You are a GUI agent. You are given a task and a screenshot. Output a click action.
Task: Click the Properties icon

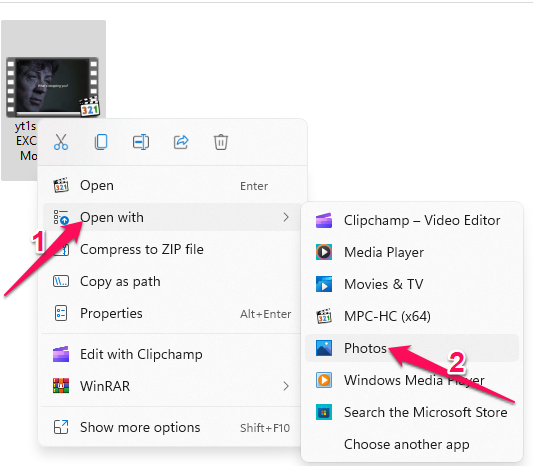click(61, 313)
